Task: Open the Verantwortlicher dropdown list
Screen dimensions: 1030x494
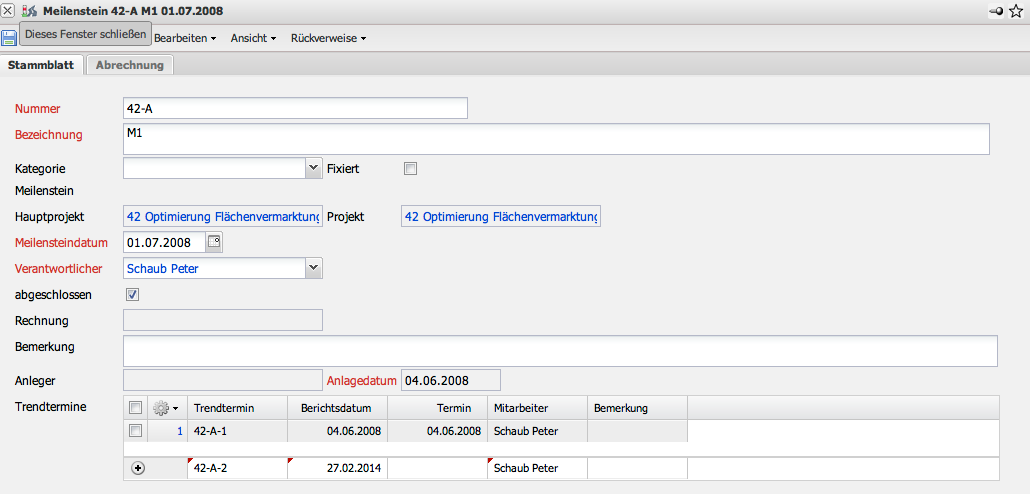Action: pyautogui.click(x=313, y=268)
